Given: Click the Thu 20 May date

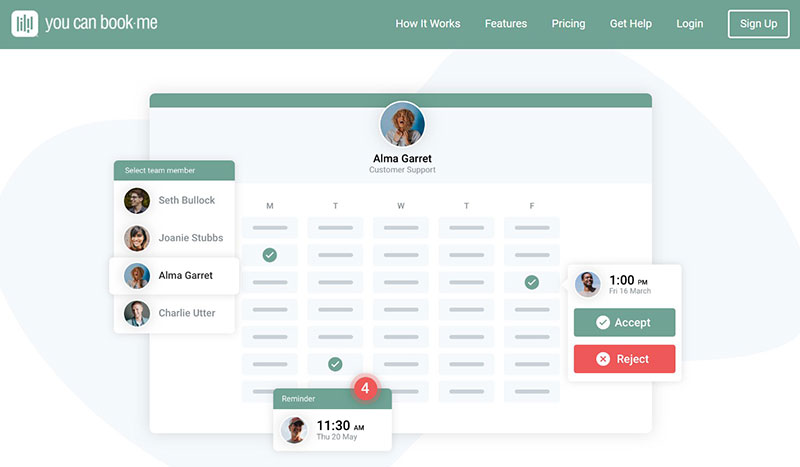Looking at the screenshot, I should click(x=337, y=437).
